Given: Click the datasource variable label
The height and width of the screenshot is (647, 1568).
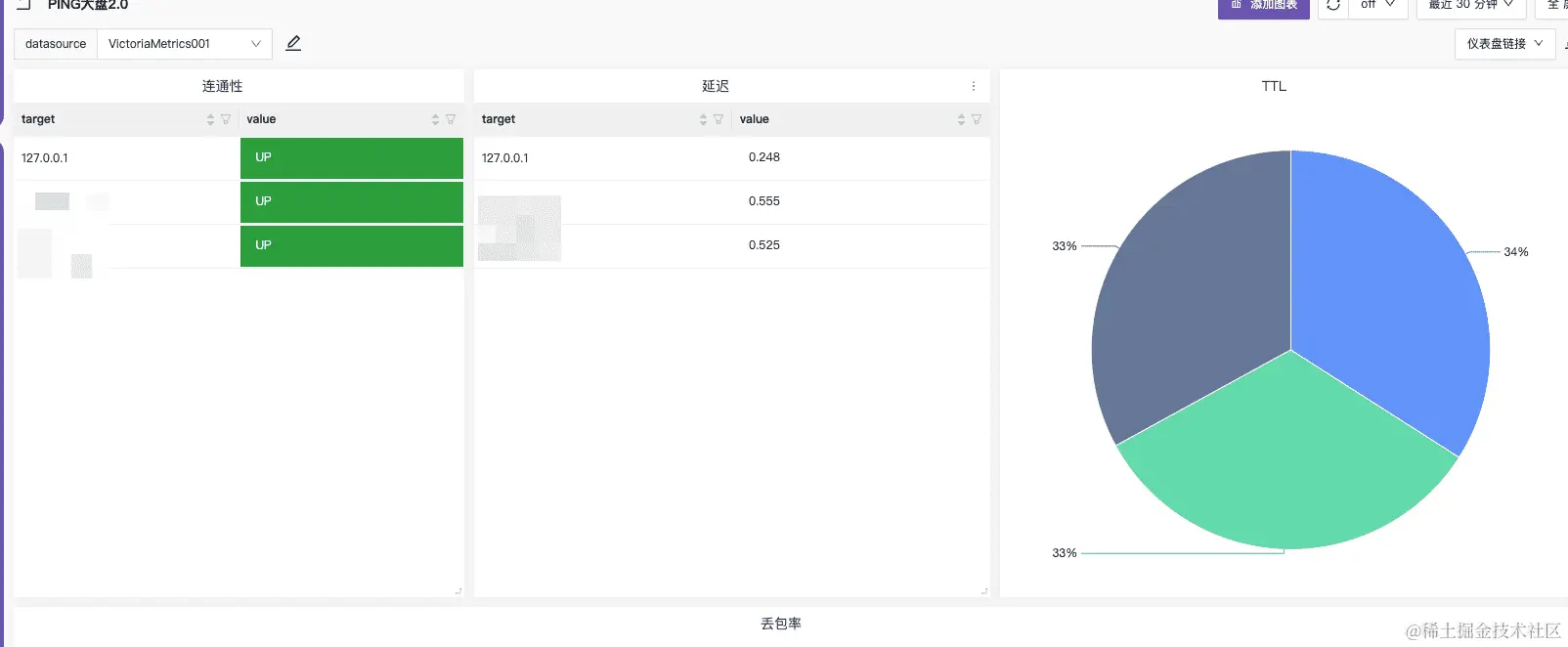Looking at the screenshot, I should click(x=56, y=43).
